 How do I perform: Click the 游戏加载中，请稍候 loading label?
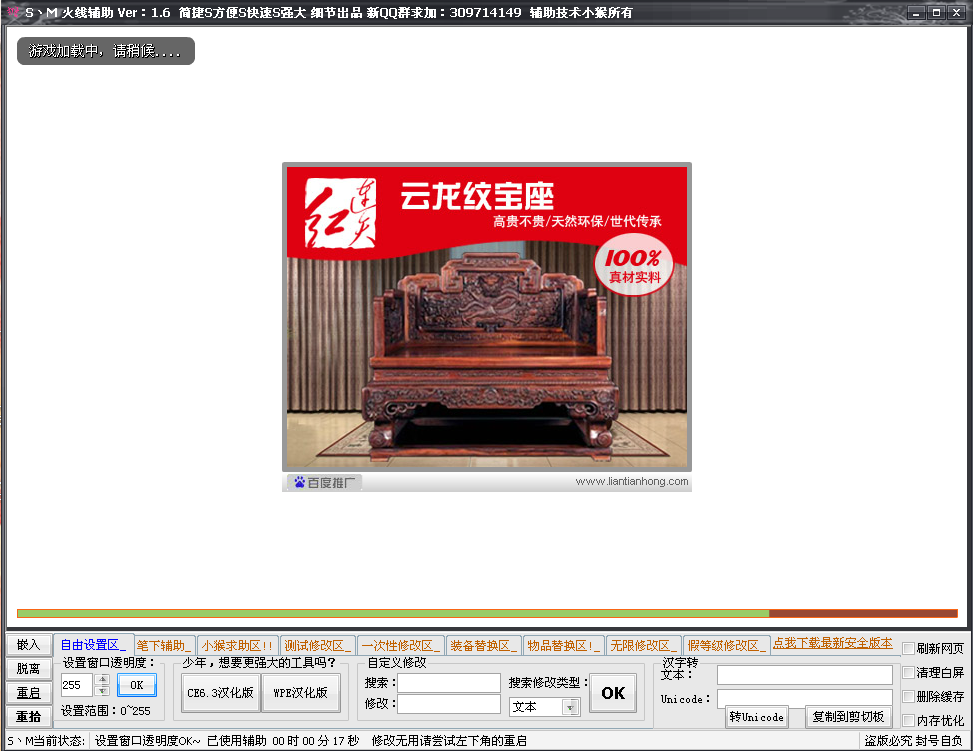[105, 51]
